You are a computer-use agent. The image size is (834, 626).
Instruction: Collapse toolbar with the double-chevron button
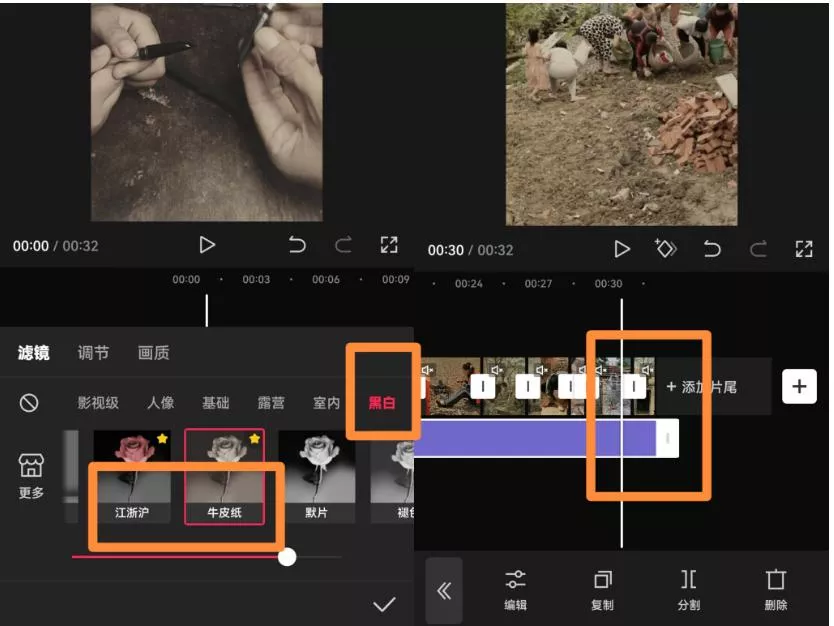pos(444,591)
